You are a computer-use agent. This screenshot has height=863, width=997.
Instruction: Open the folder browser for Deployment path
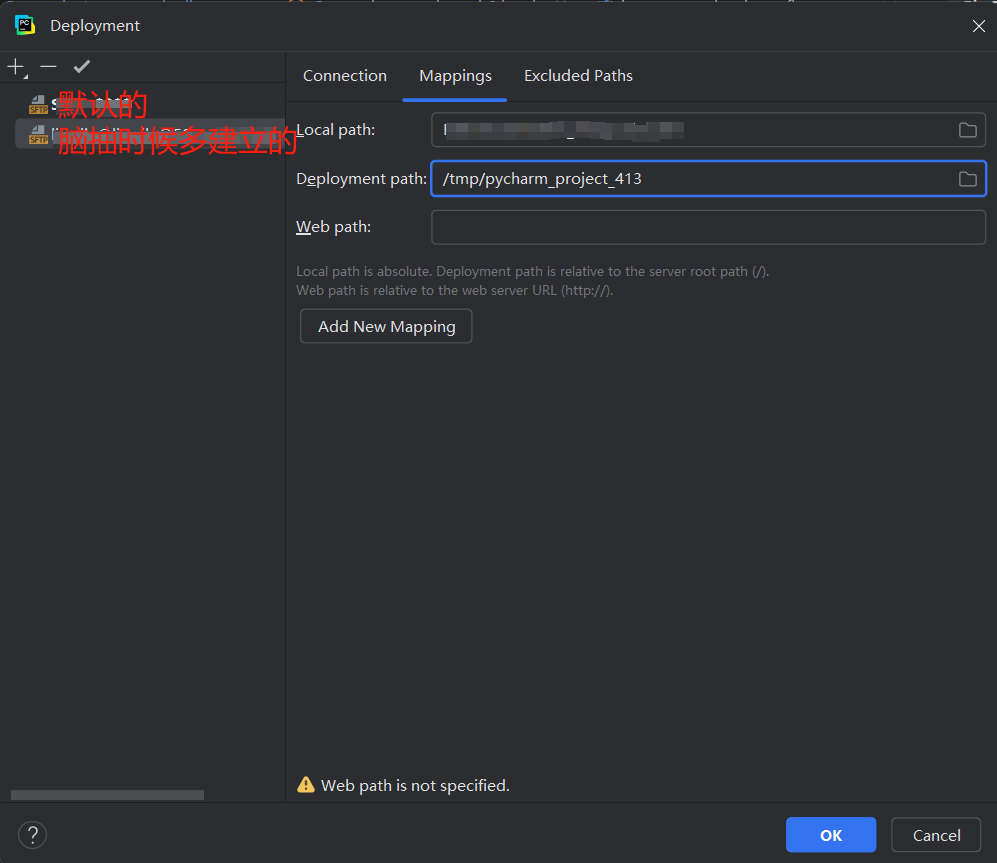[966, 178]
